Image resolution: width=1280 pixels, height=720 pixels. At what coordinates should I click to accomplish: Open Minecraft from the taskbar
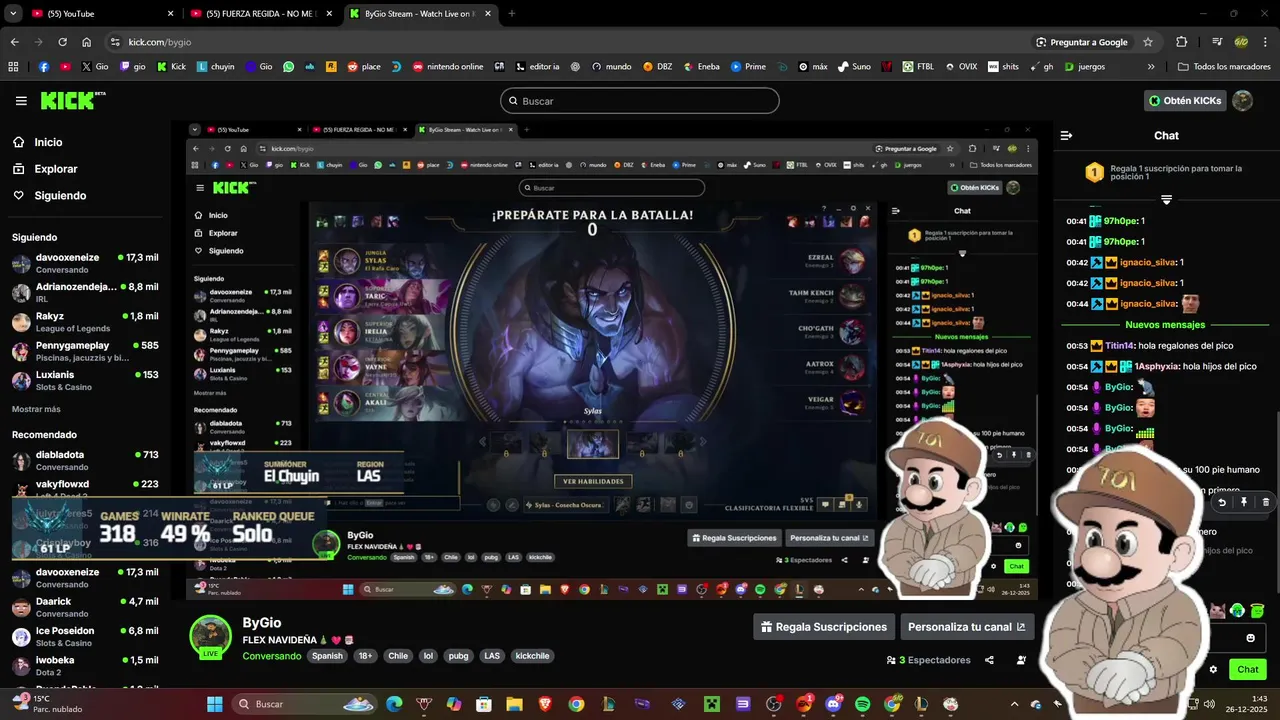[710, 704]
